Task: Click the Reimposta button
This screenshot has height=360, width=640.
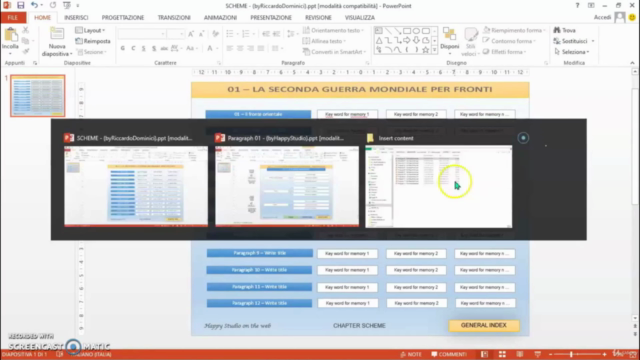Action: click(93, 41)
